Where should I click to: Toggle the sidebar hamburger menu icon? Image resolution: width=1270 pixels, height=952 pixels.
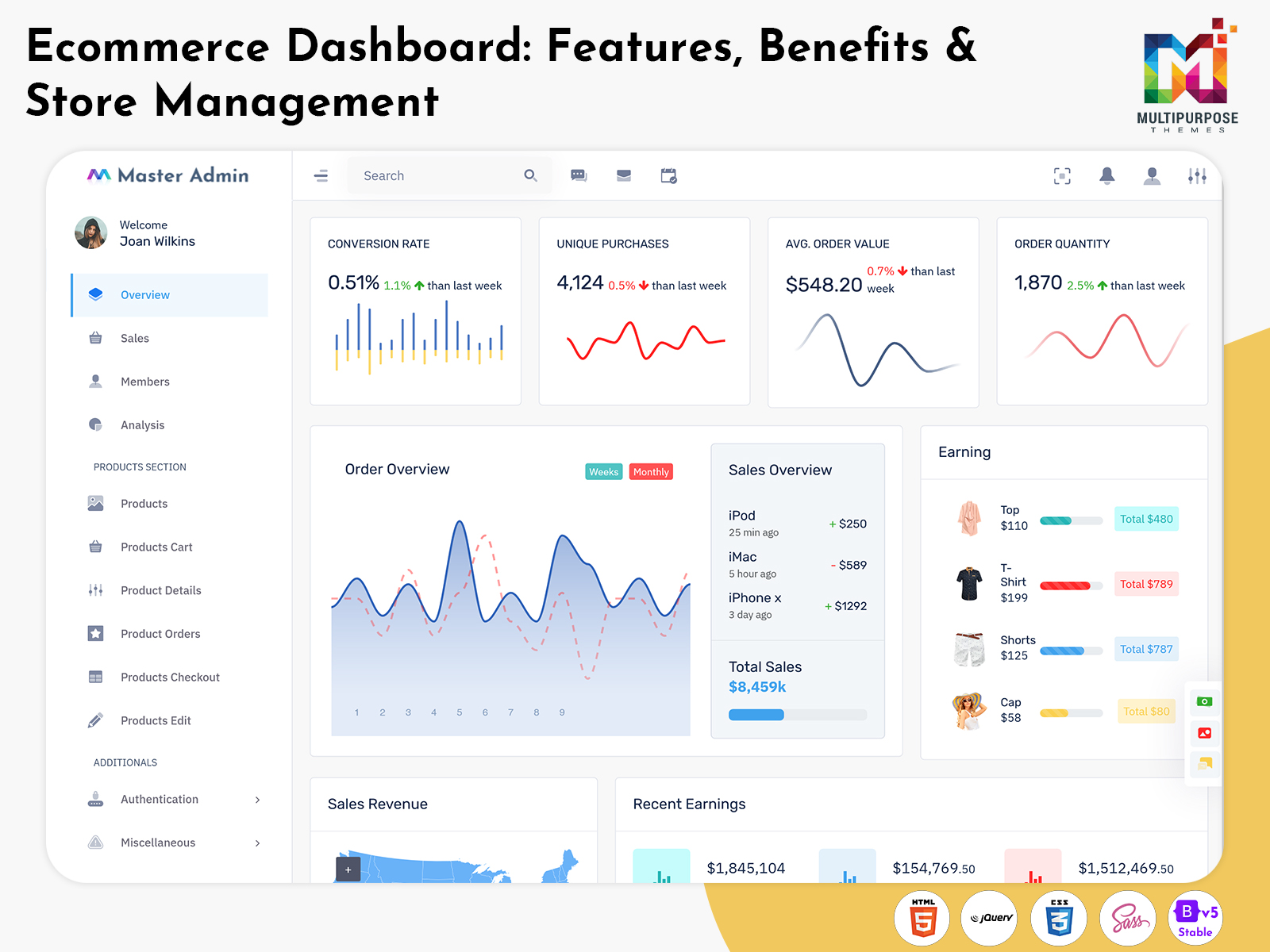pos(321,176)
